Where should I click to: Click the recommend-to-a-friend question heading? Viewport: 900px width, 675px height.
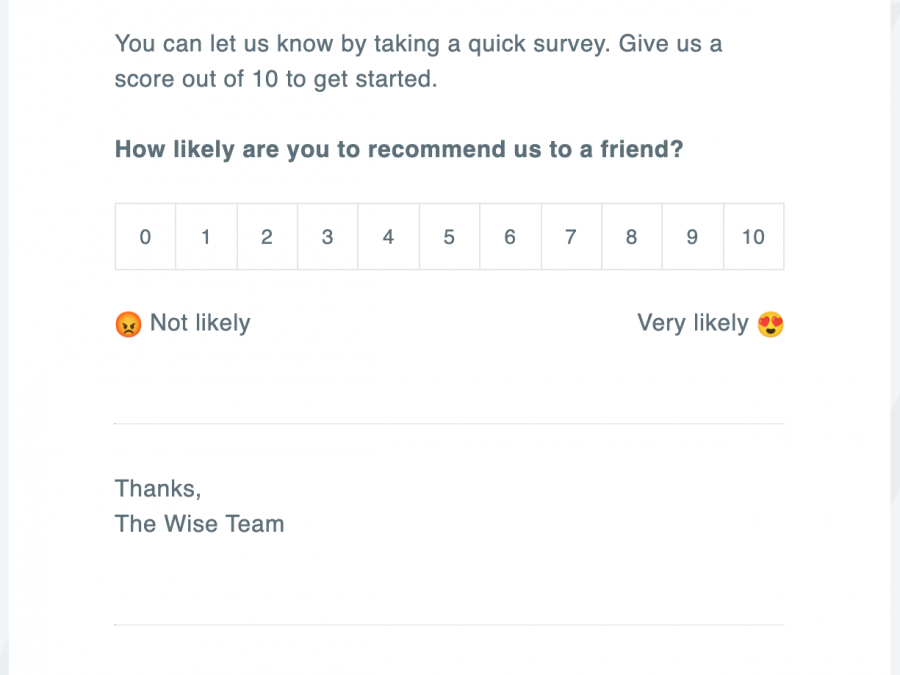click(x=399, y=150)
